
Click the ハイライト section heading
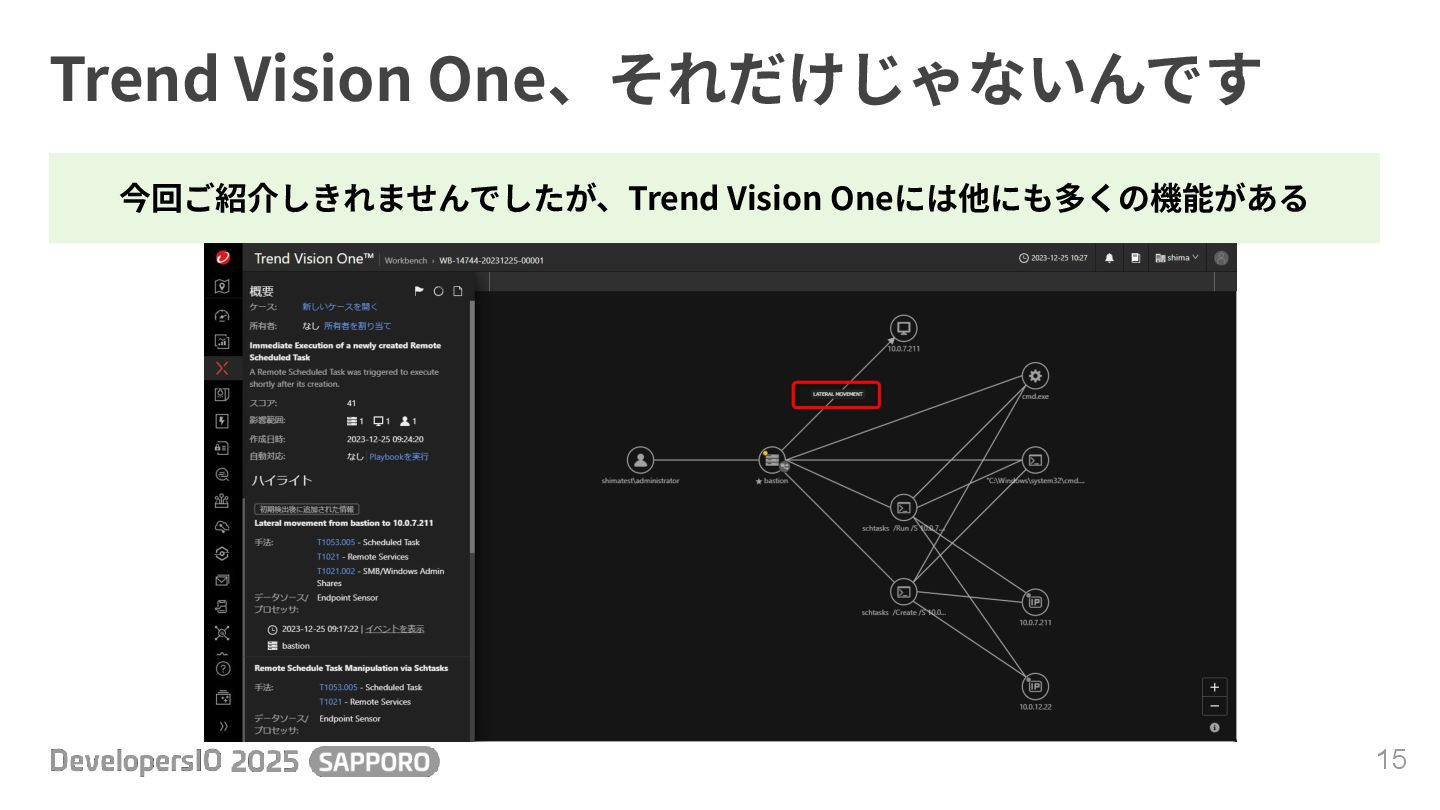[281, 481]
